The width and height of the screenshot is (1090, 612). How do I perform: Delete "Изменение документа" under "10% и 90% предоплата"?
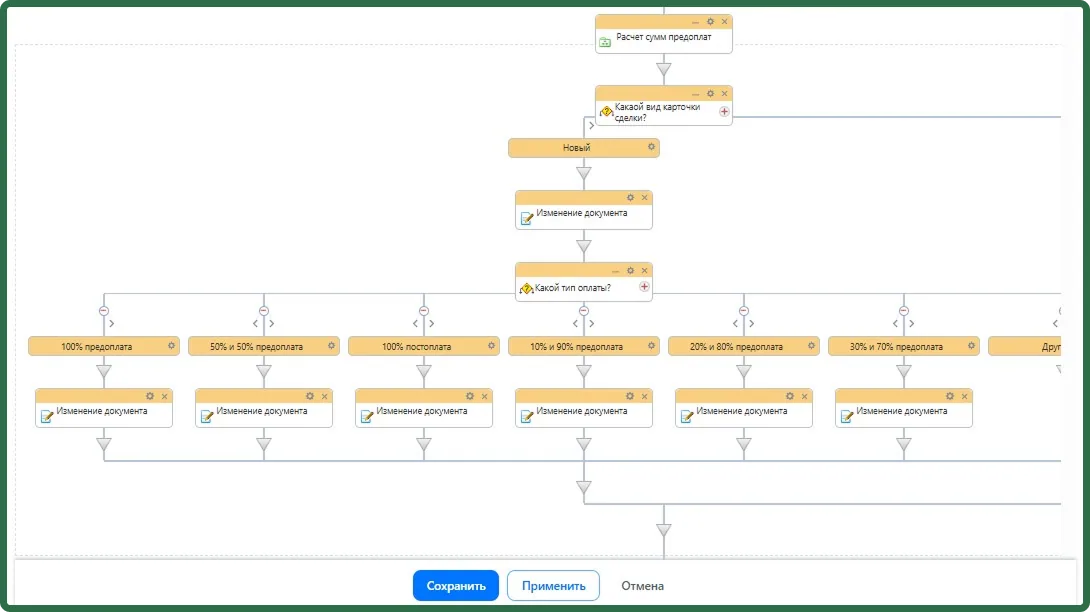click(x=644, y=396)
